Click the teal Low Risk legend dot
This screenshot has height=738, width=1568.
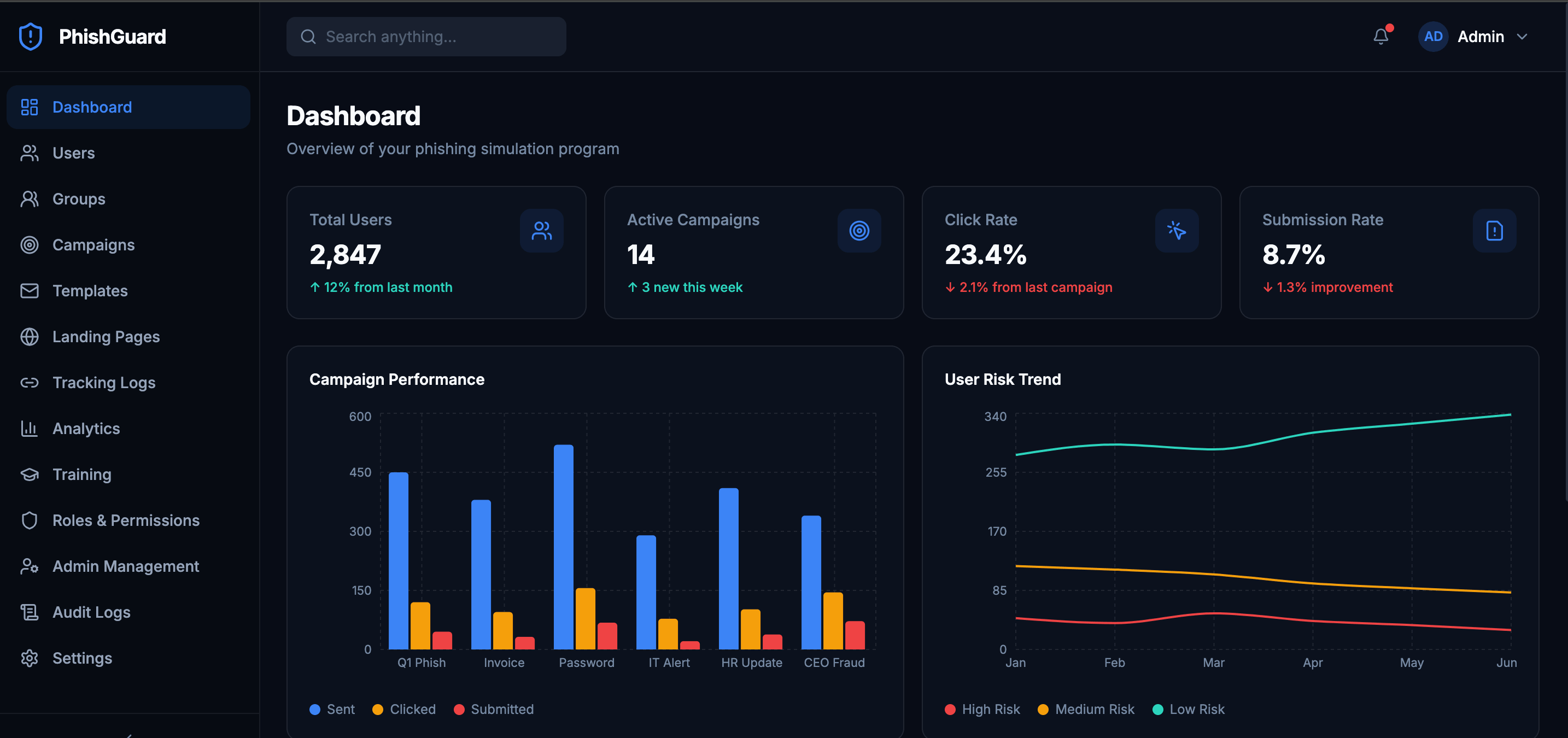coord(1158,710)
